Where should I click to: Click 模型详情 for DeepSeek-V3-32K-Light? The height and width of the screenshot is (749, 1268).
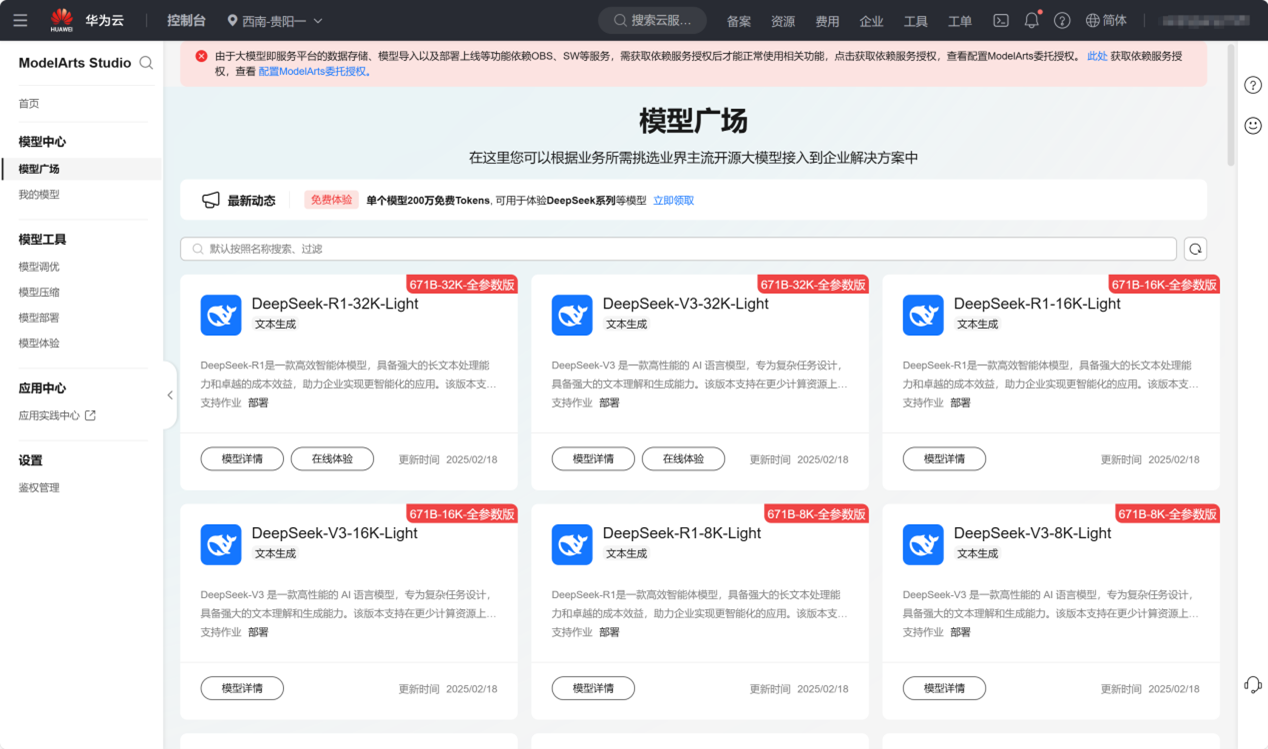(x=593, y=459)
